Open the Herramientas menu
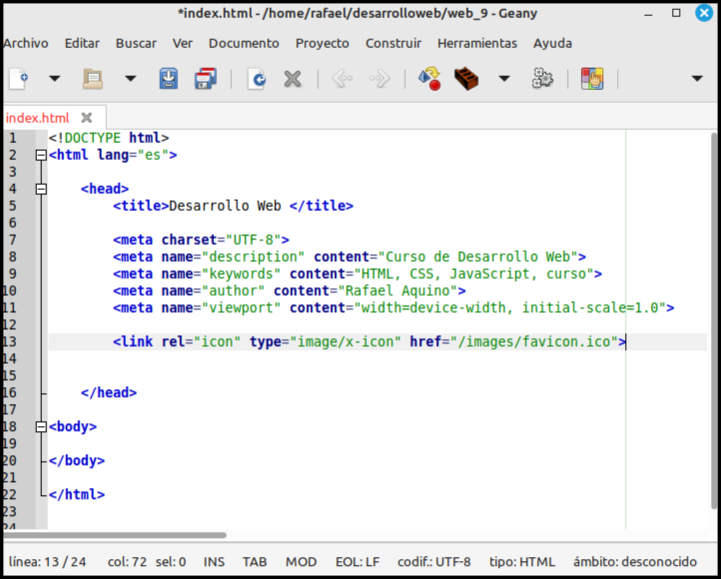Screen dimensions: 721x579 click(x=477, y=43)
